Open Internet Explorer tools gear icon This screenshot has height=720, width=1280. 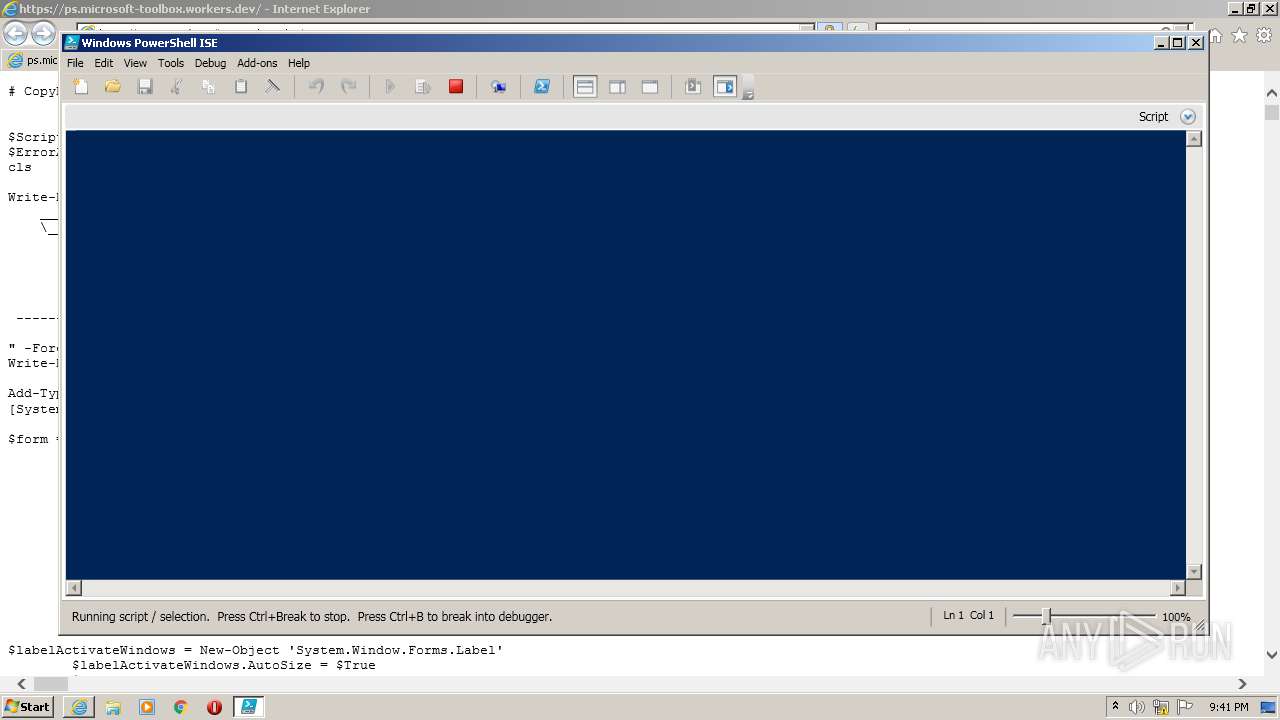point(1263,36)
